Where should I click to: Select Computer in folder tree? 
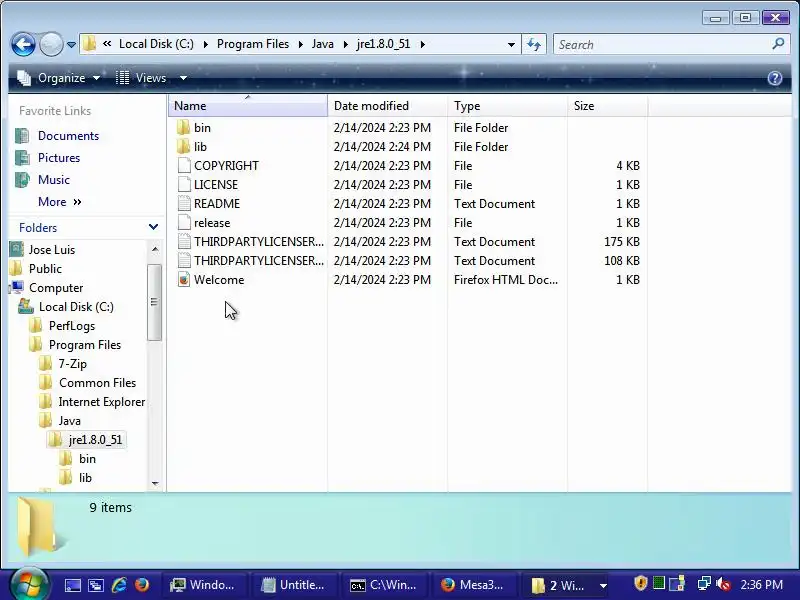56,288
